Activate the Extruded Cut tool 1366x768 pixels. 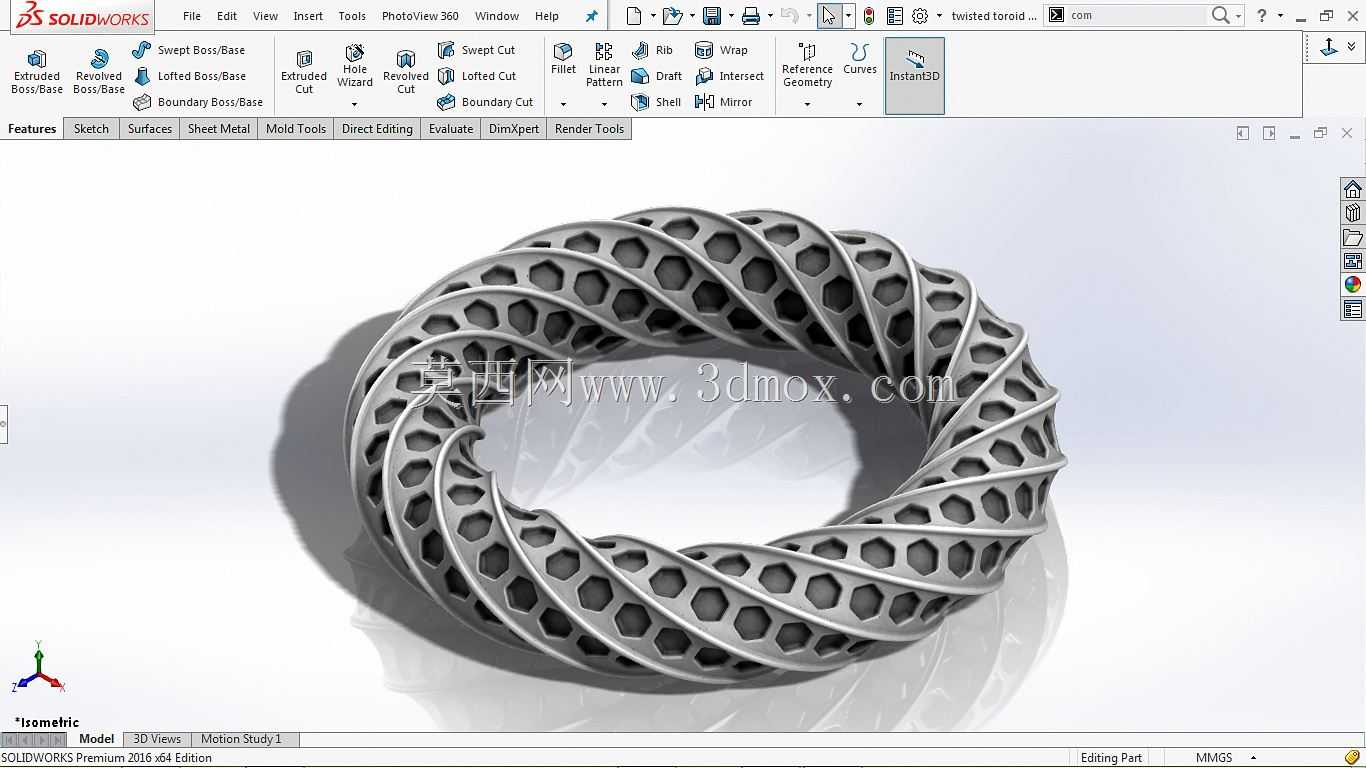(304, 71)
